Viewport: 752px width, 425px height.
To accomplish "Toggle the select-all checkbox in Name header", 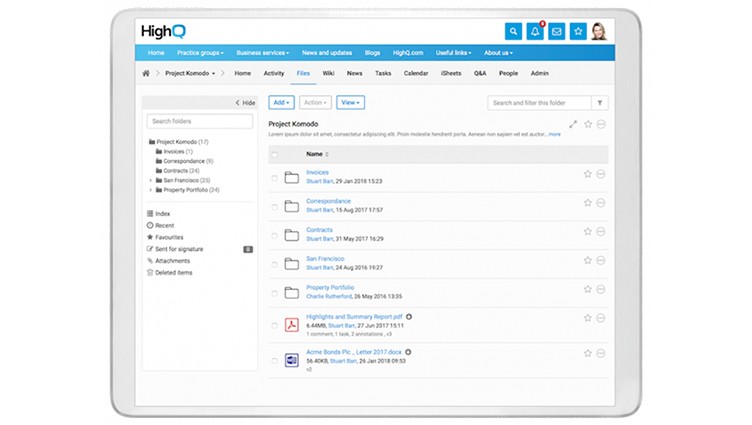I will pos(274,154).
